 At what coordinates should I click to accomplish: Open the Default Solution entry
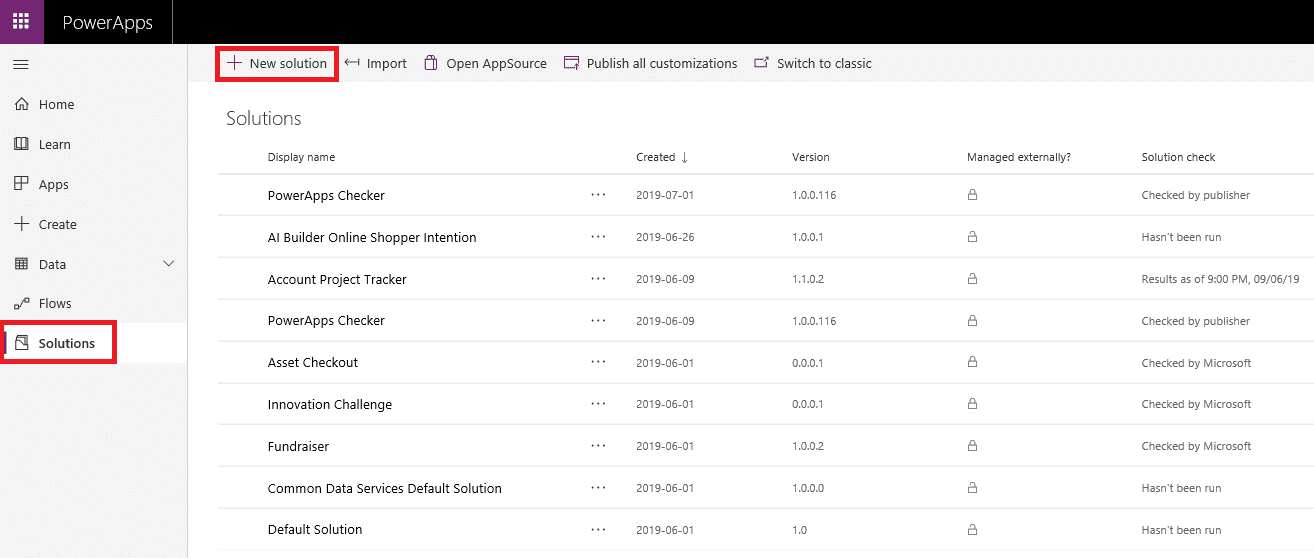315,530
